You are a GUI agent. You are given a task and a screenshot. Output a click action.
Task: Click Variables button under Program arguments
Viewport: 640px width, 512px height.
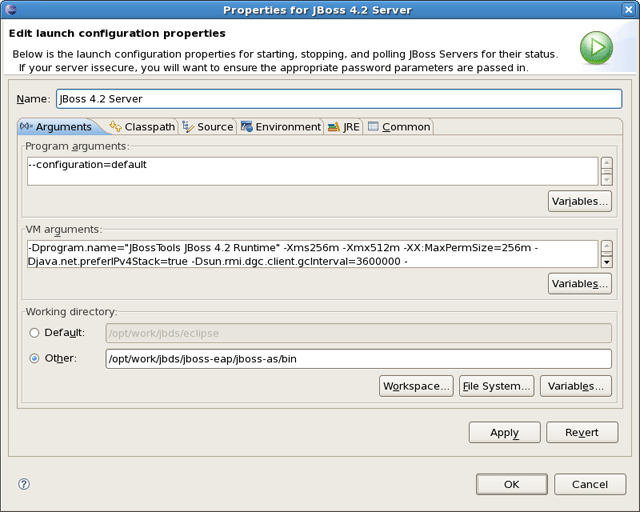[x=580, y=201]
